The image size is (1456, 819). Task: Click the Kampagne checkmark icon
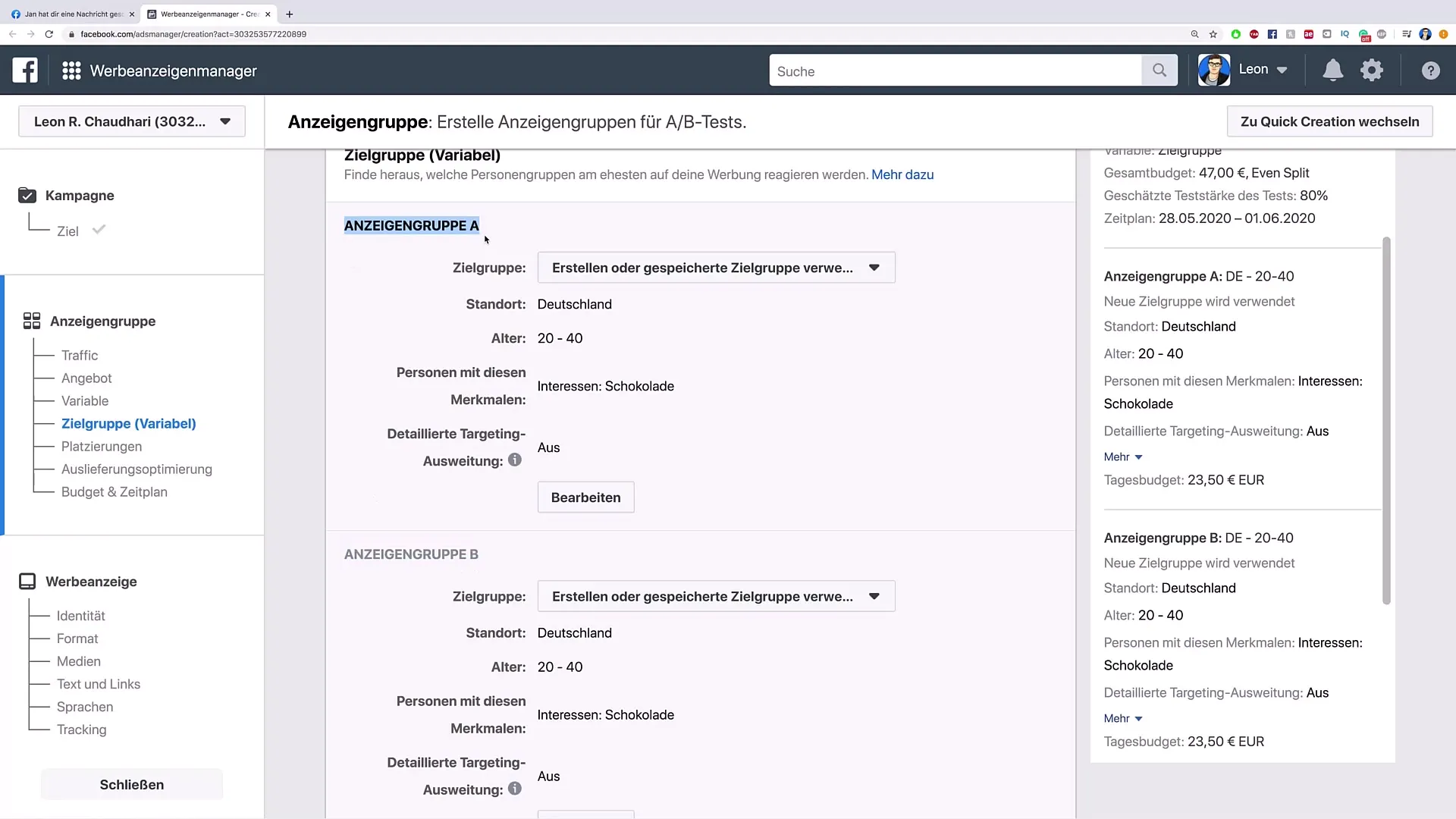coord(27,195)
